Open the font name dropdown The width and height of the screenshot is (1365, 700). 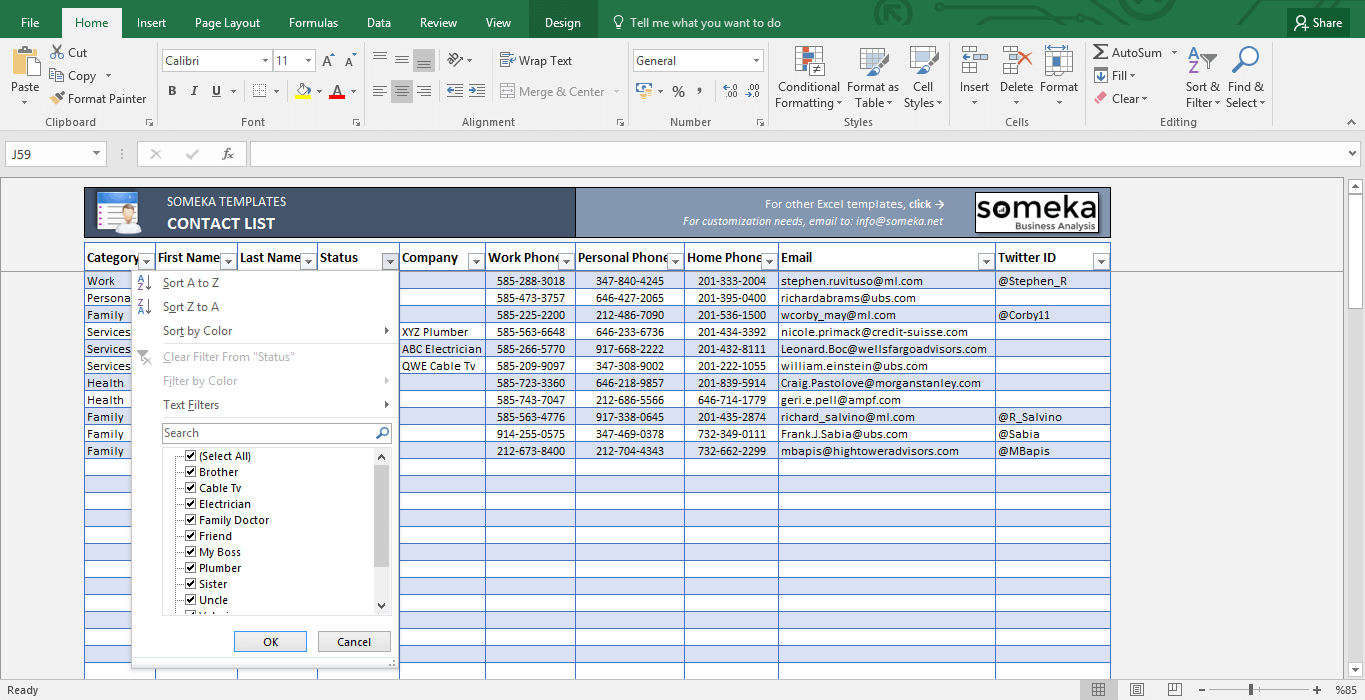pyautogui.click(x=265, y=61)
